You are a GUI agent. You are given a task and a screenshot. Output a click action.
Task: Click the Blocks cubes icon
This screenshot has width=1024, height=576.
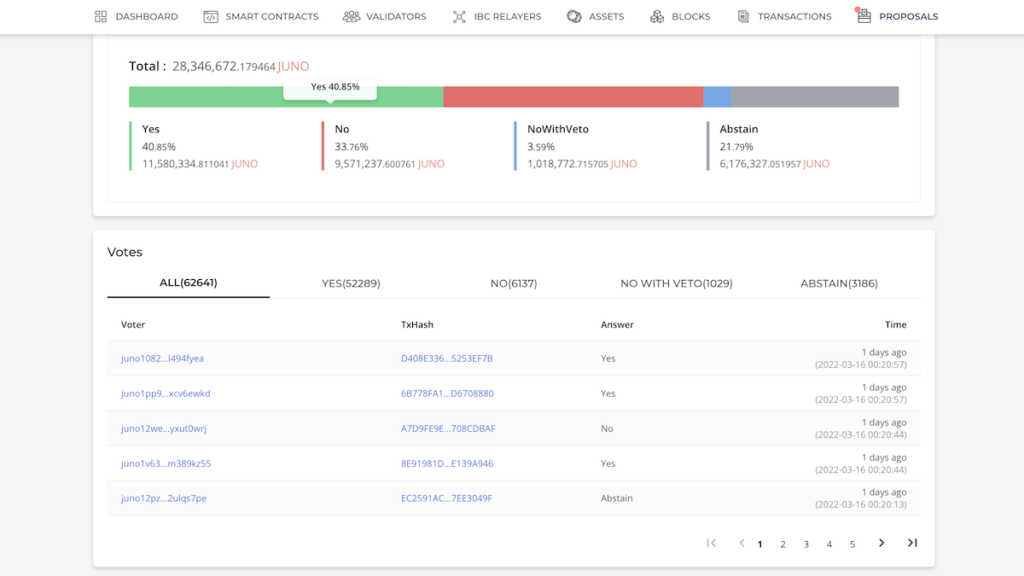pos(657,16)
